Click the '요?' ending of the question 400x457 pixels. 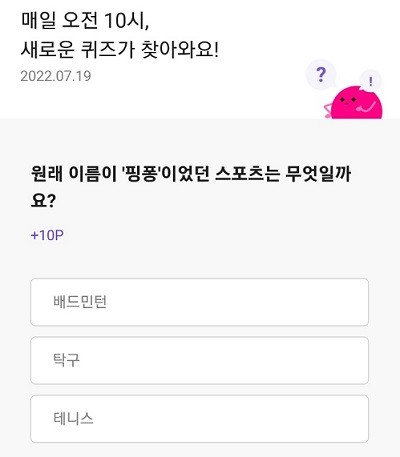pyautogui.click(x=43, y=201)
